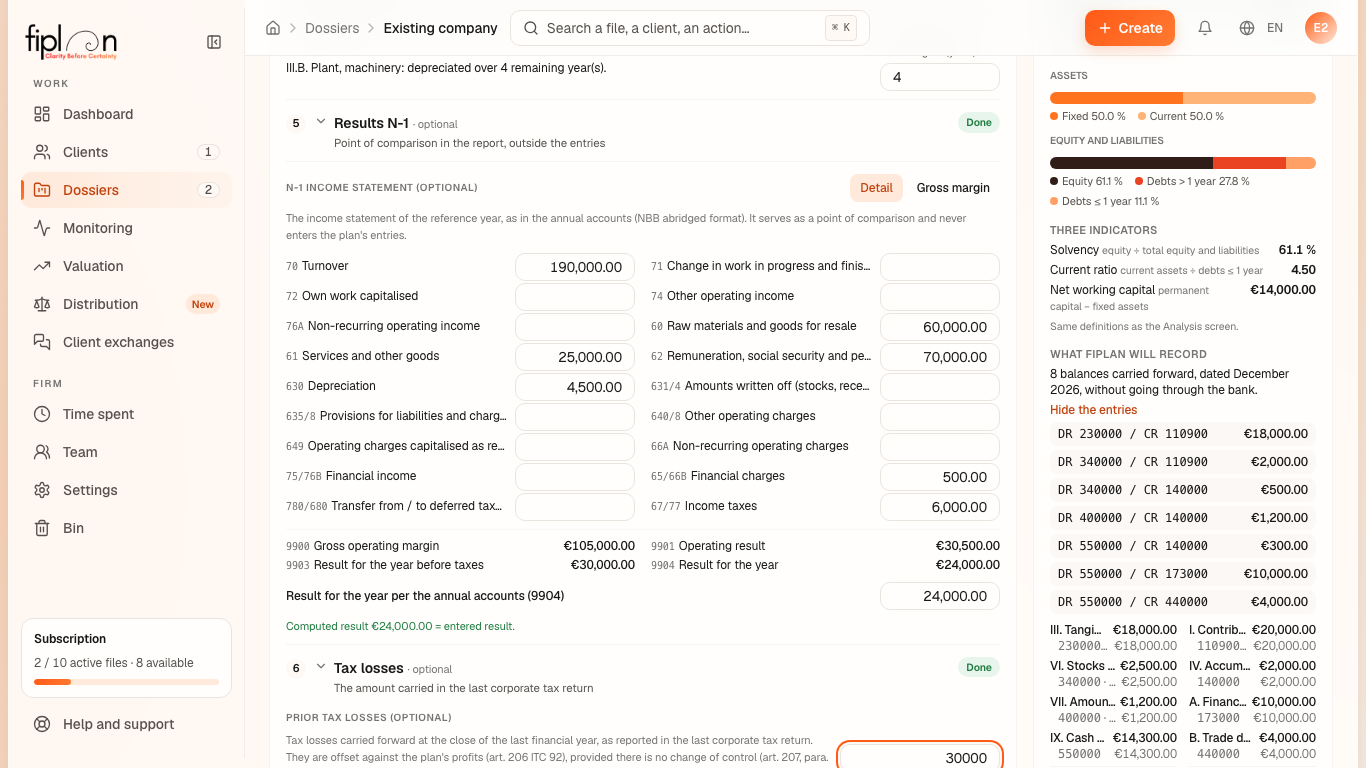Image resolution: width=1366 pixels, height=768 pixels.
Task: Click the Clients count badge 1
Action: pyautogui.click(x=208, y=152)
